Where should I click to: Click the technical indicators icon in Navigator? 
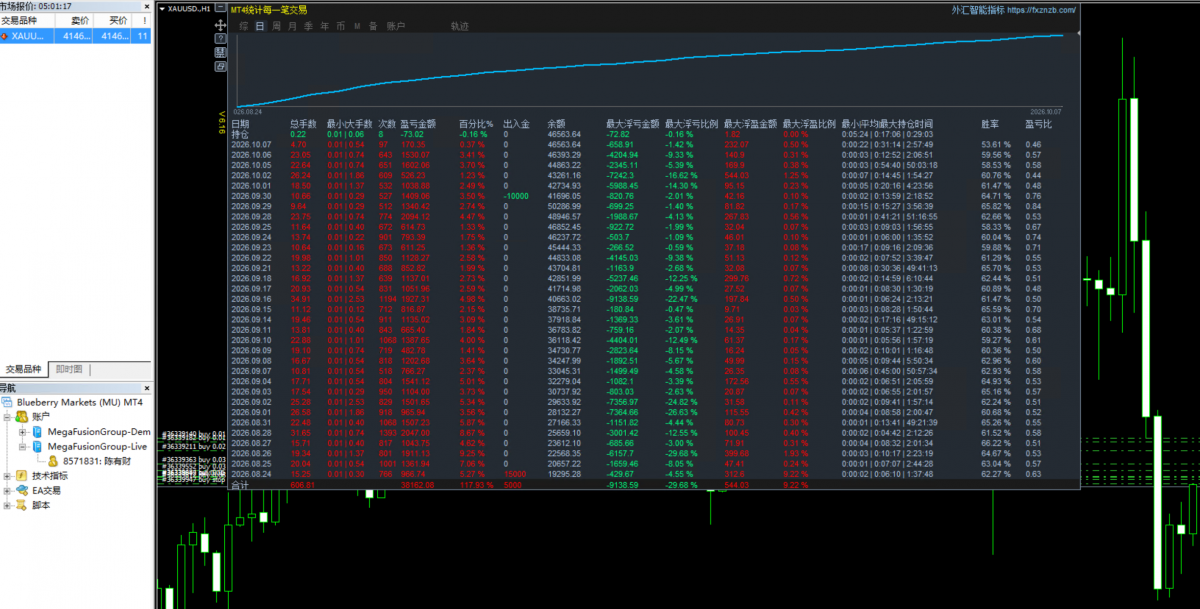point(21,476)
